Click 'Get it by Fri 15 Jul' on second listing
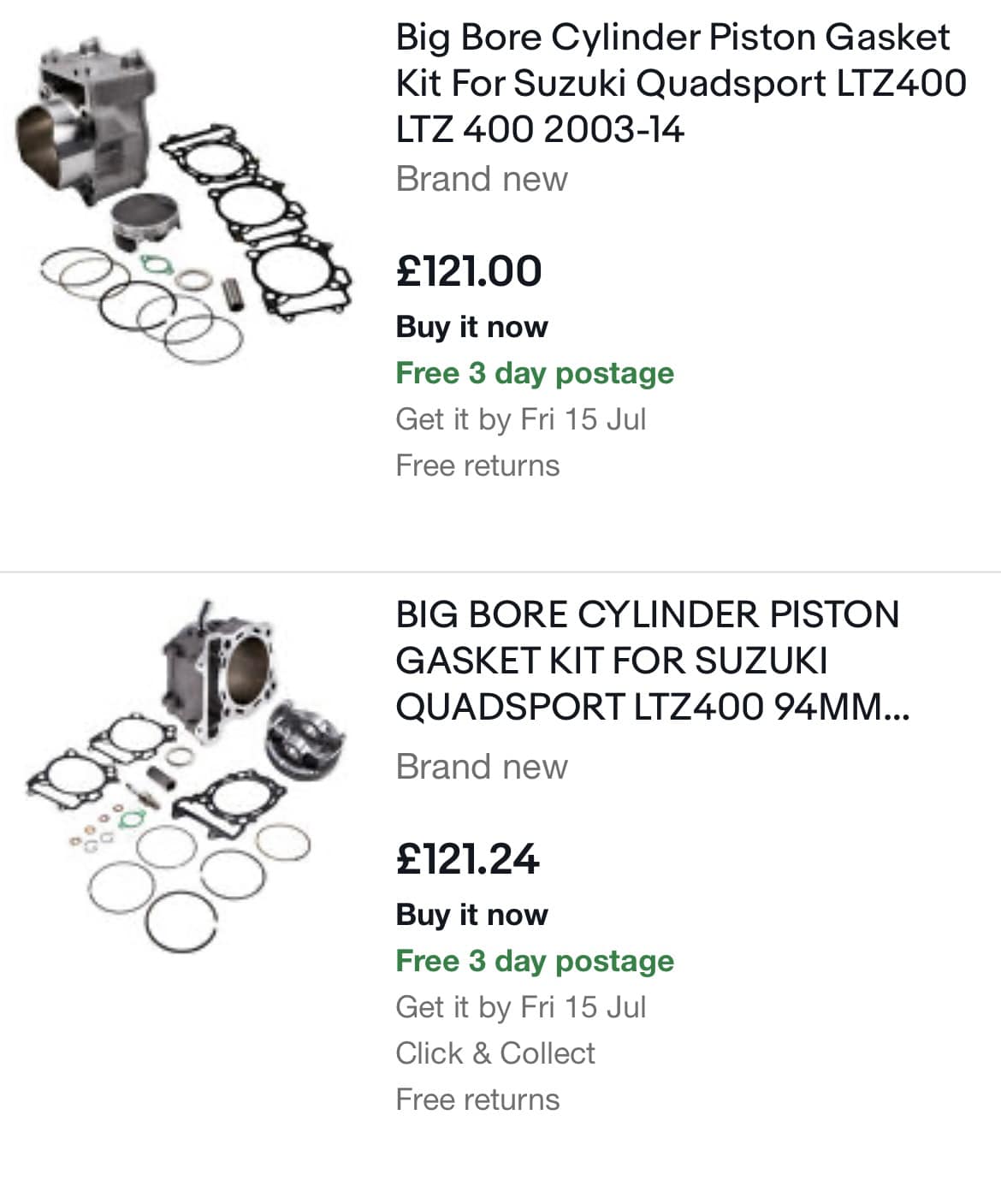Screen dimensions: 1001x1204 pos(520,1007)
